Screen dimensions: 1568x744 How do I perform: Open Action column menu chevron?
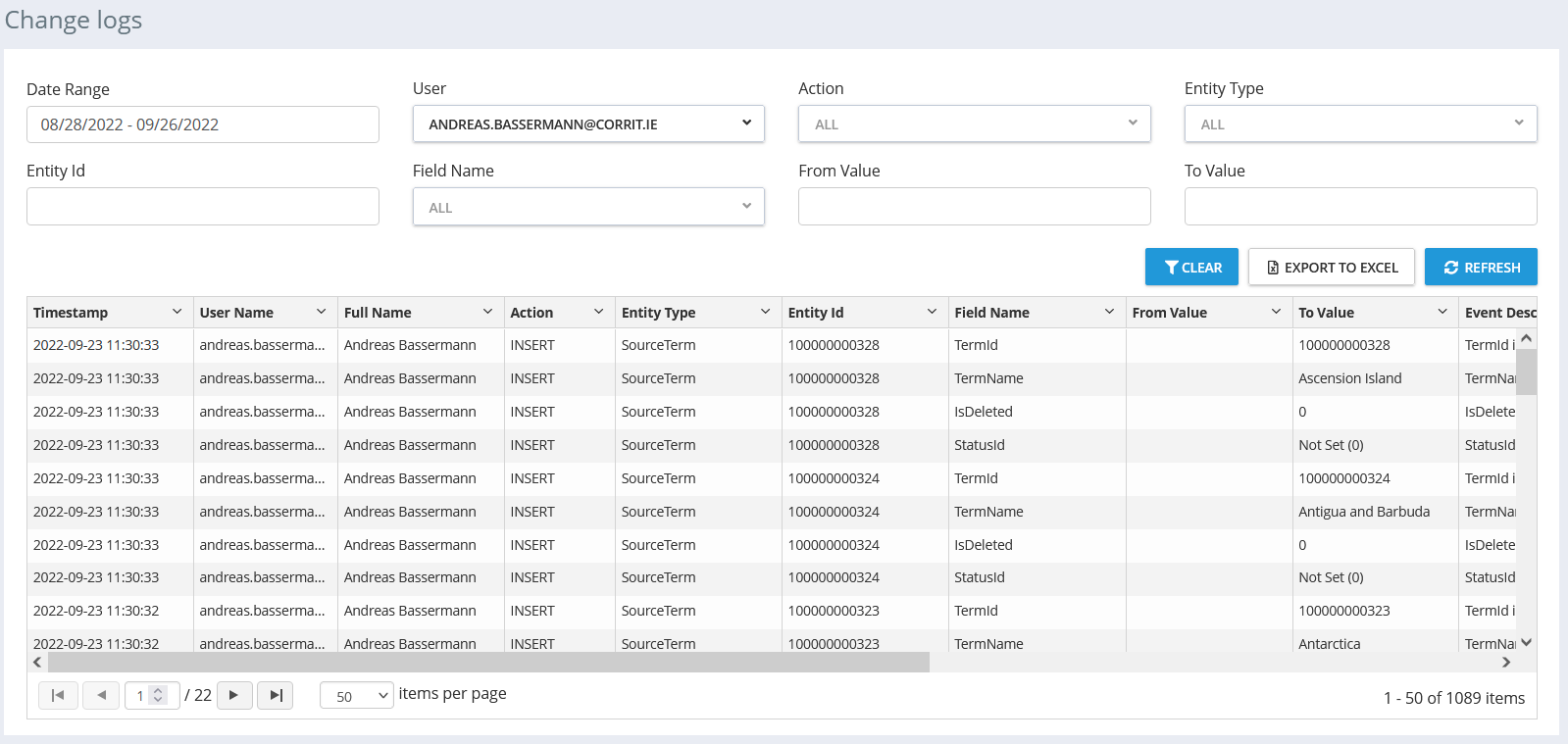tap(598, 312)
